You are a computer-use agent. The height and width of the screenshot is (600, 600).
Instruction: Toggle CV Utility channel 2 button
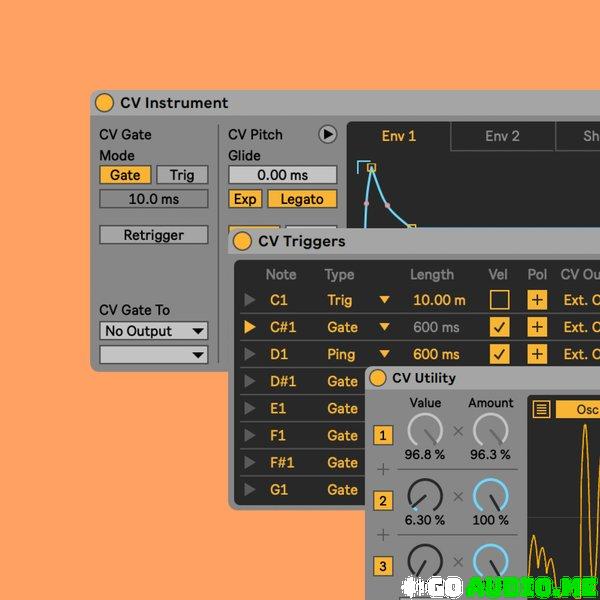pyautogui.click(x=383, y=501)
